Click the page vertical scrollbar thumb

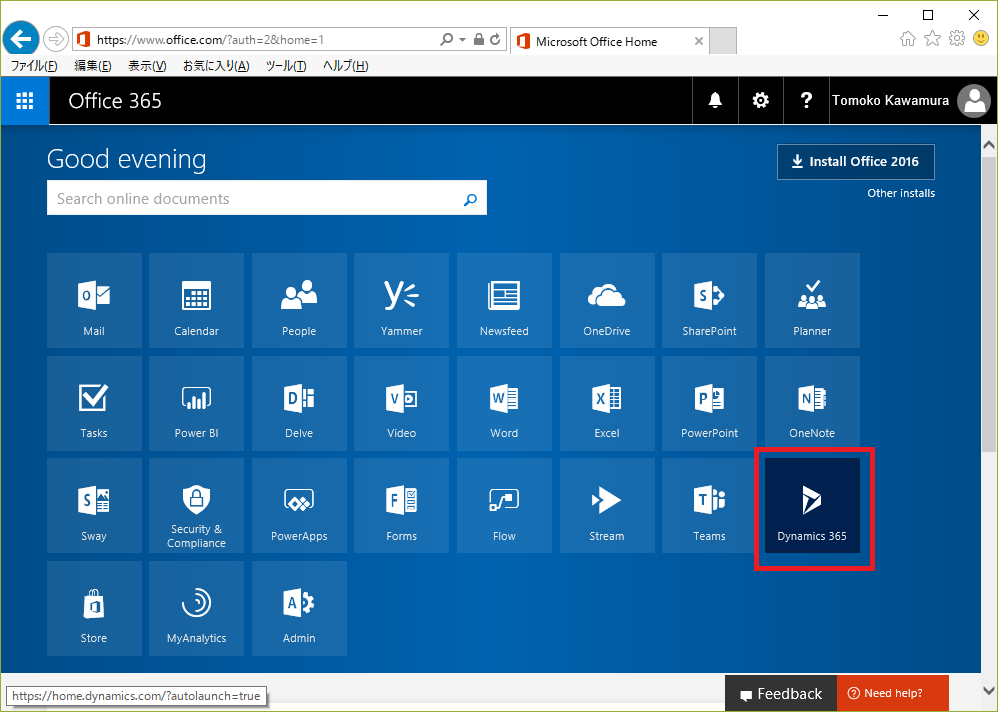pos(989,304)
